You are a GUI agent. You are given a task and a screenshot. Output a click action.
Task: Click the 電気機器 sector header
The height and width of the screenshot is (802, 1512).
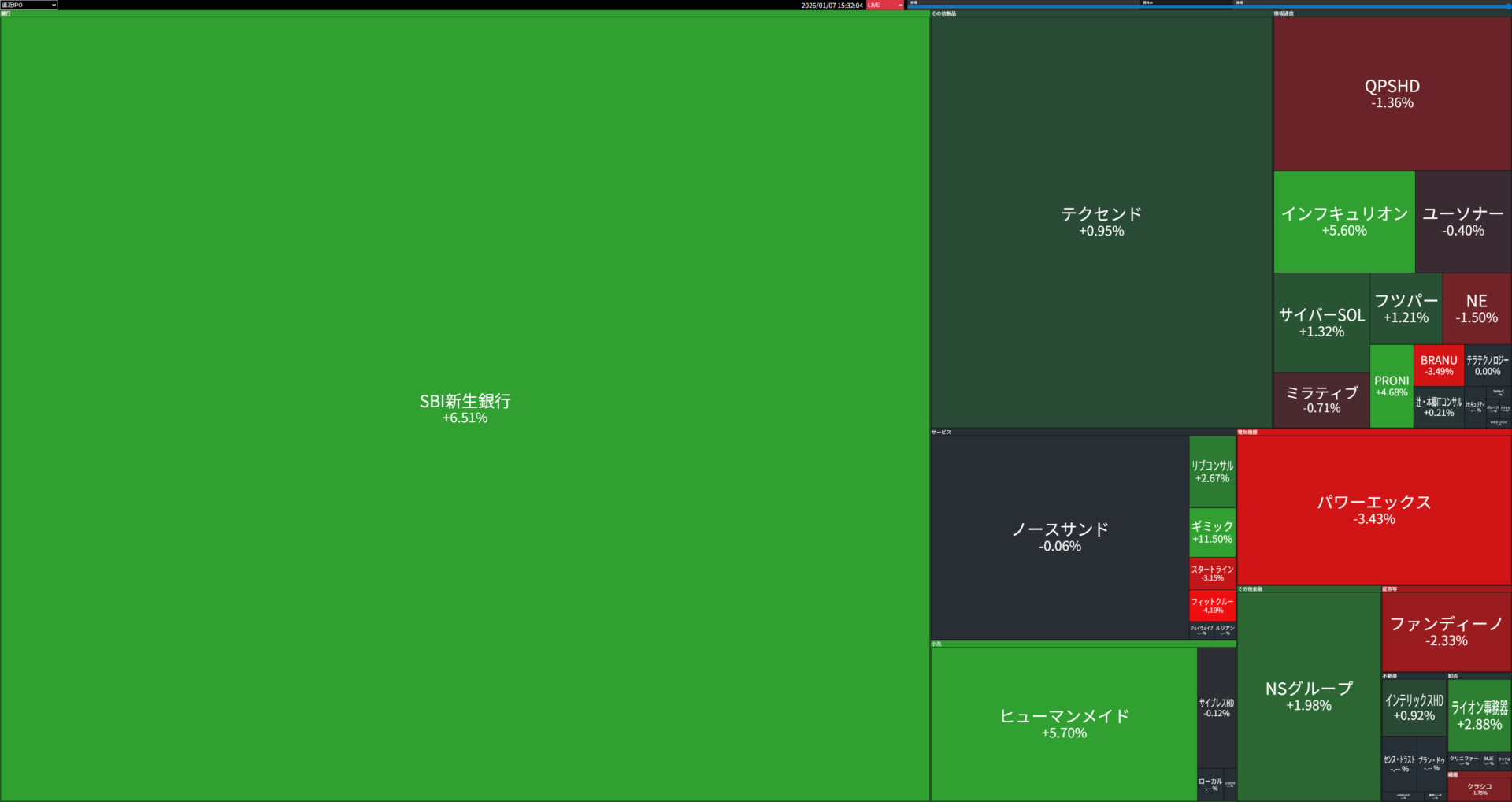1247,432
